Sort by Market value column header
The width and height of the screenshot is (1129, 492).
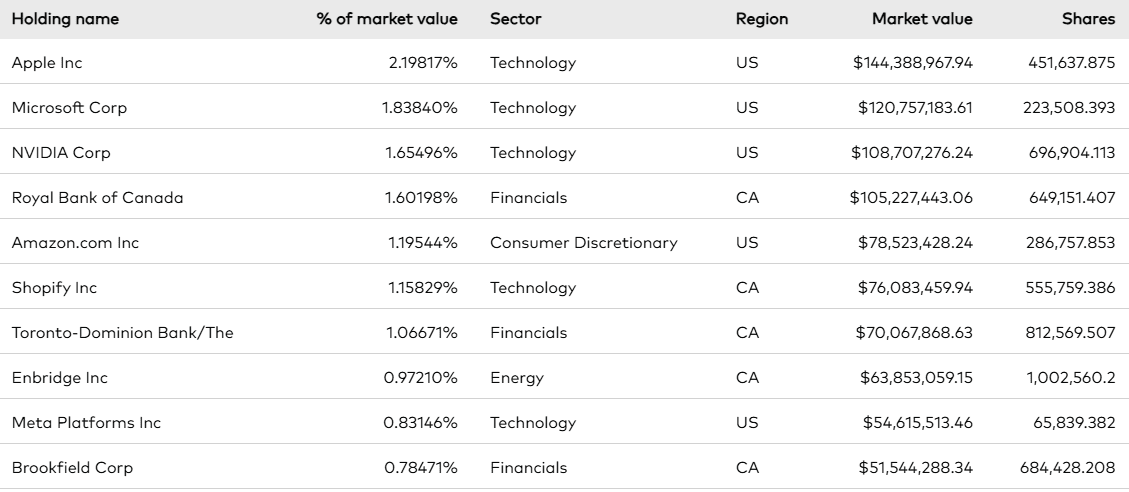pos(922,19)
